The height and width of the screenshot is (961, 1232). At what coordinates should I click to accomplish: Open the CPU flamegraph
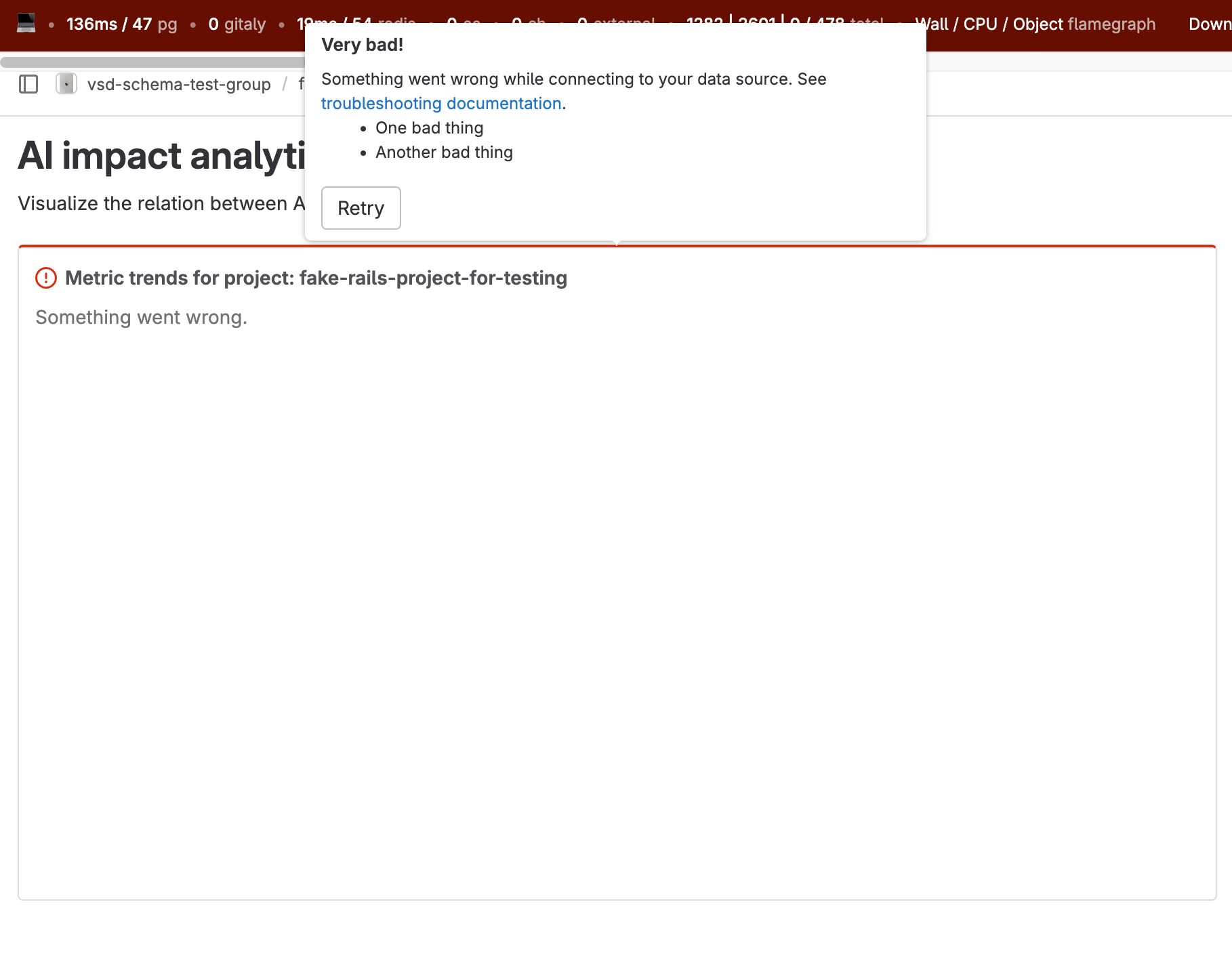(980, 24)
